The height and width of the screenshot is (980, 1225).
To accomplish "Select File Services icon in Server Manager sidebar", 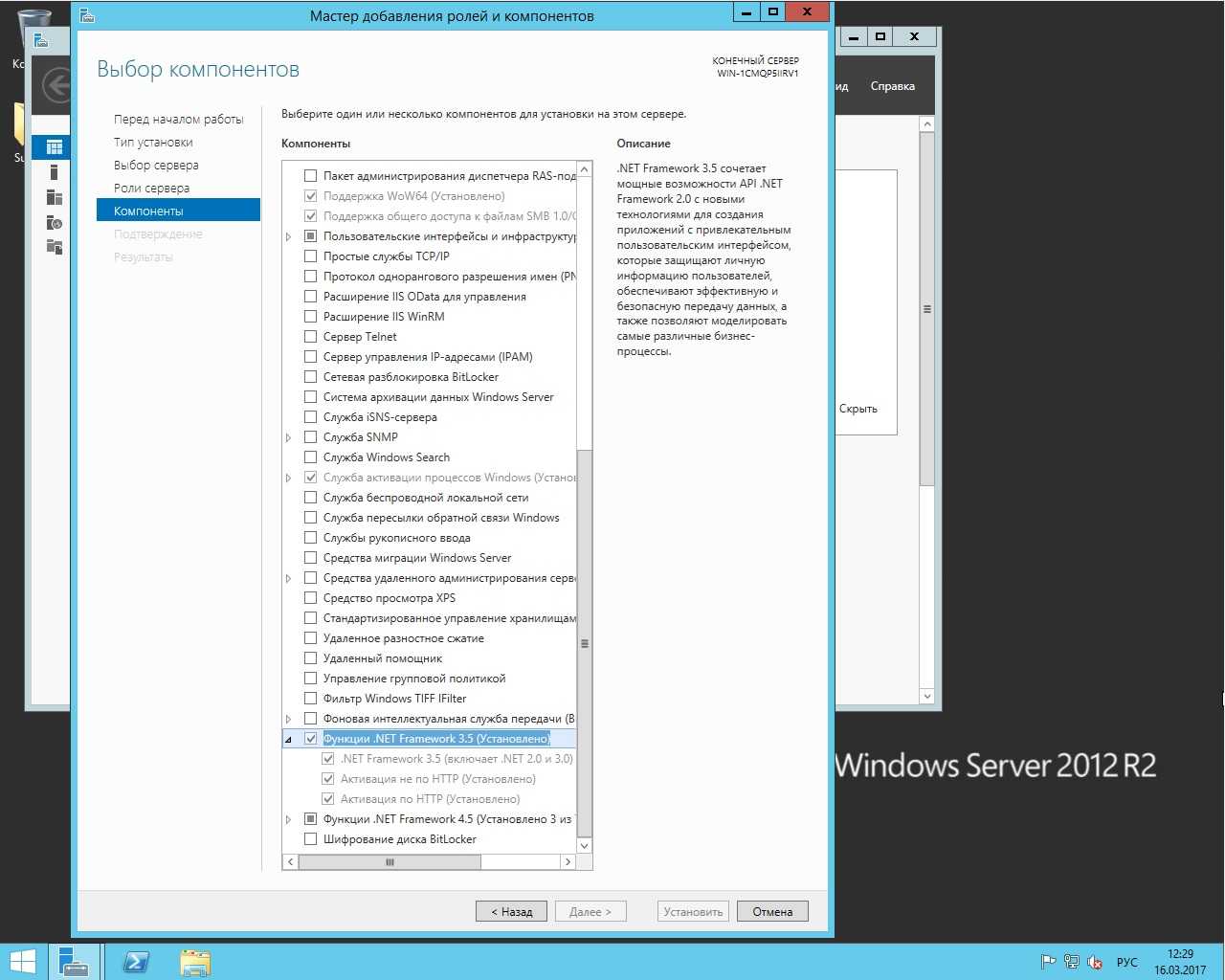I will 55,247.
